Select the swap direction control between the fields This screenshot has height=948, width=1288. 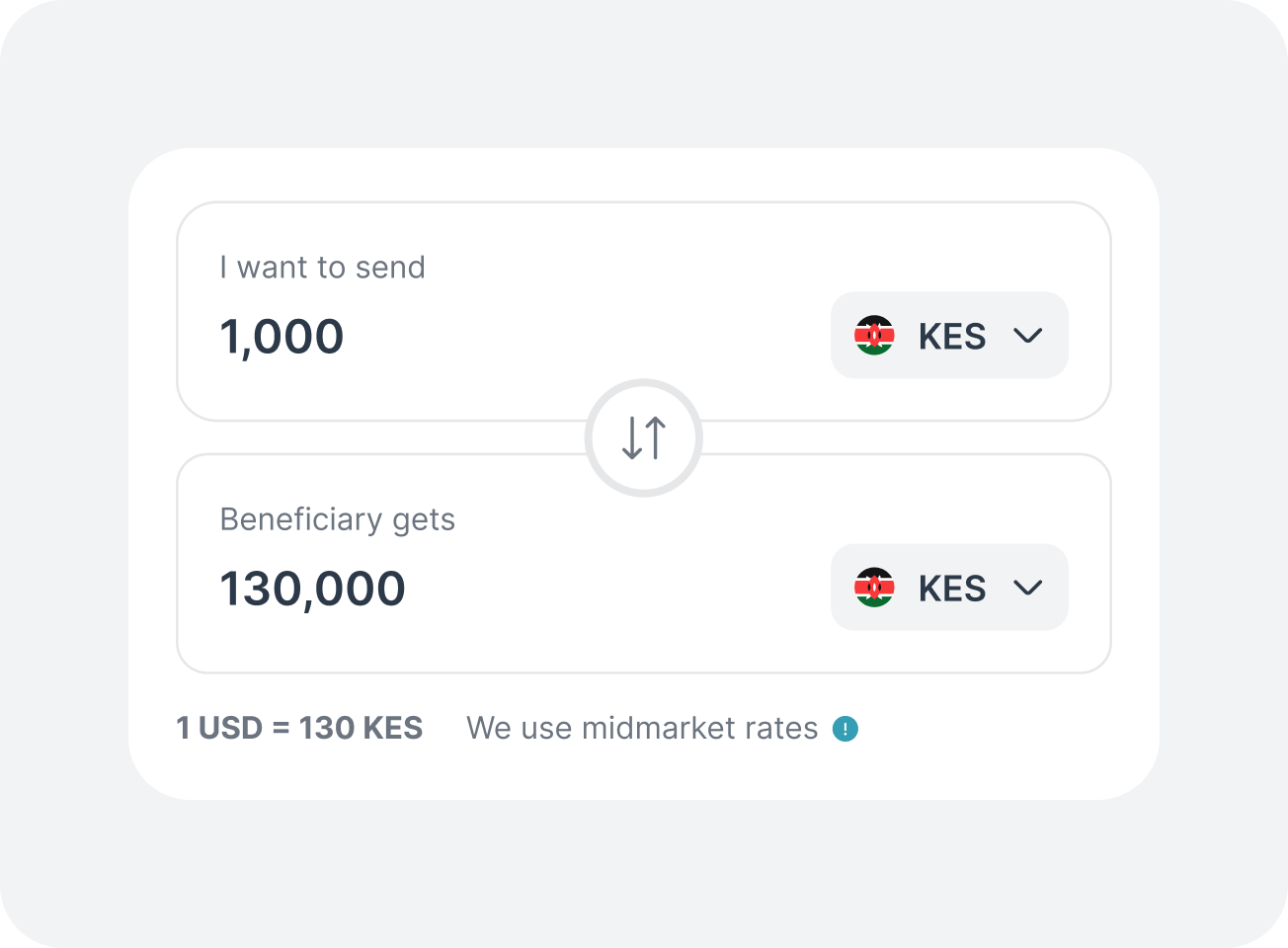pyautogui.click(x=643, y=438)
